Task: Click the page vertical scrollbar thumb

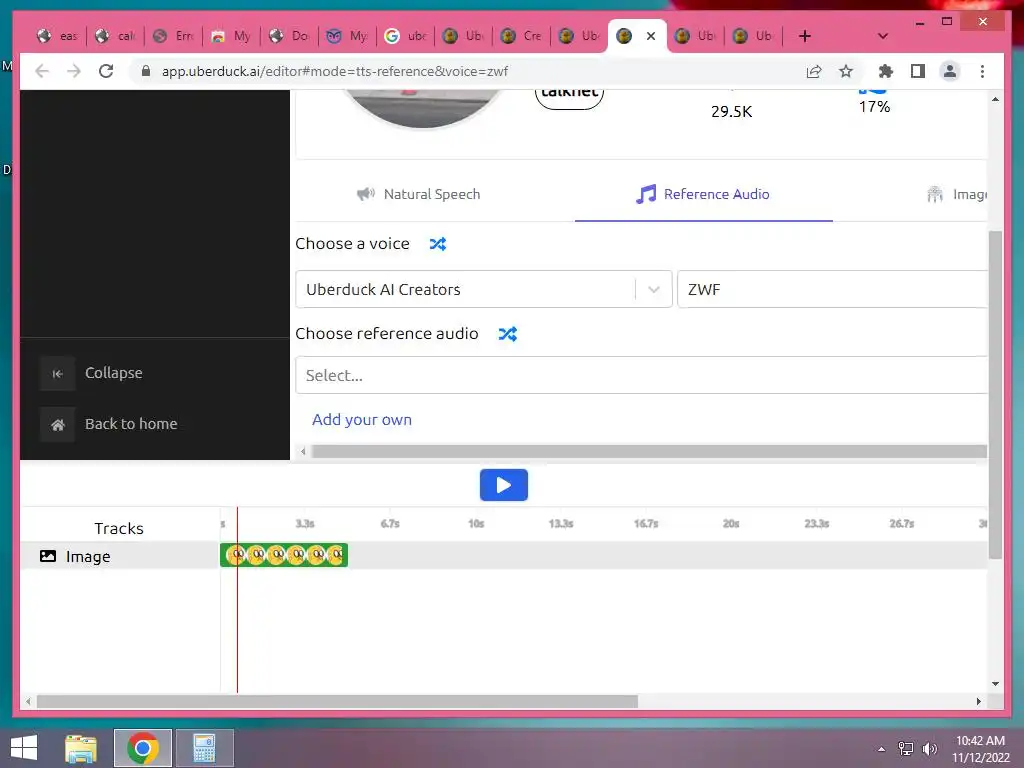Action: [995, 394]
